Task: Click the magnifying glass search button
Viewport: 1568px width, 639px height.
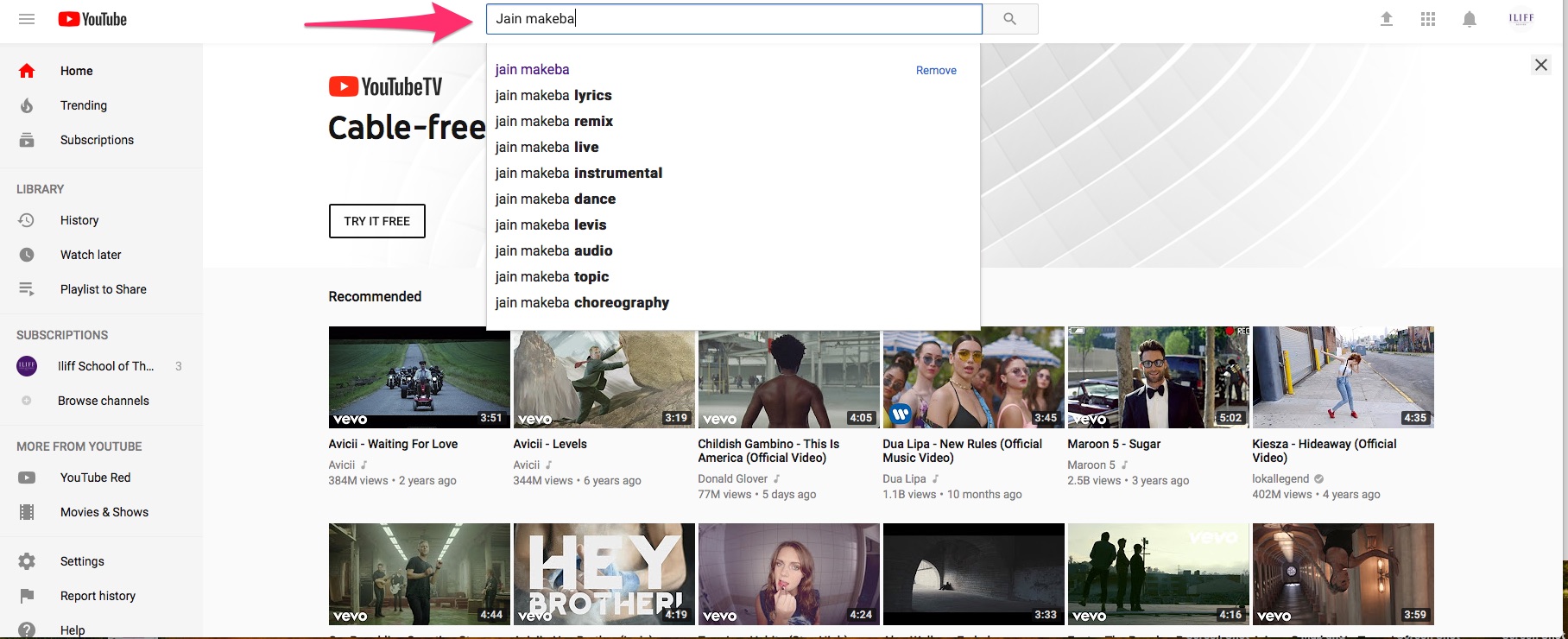Action: point(1009,19)
